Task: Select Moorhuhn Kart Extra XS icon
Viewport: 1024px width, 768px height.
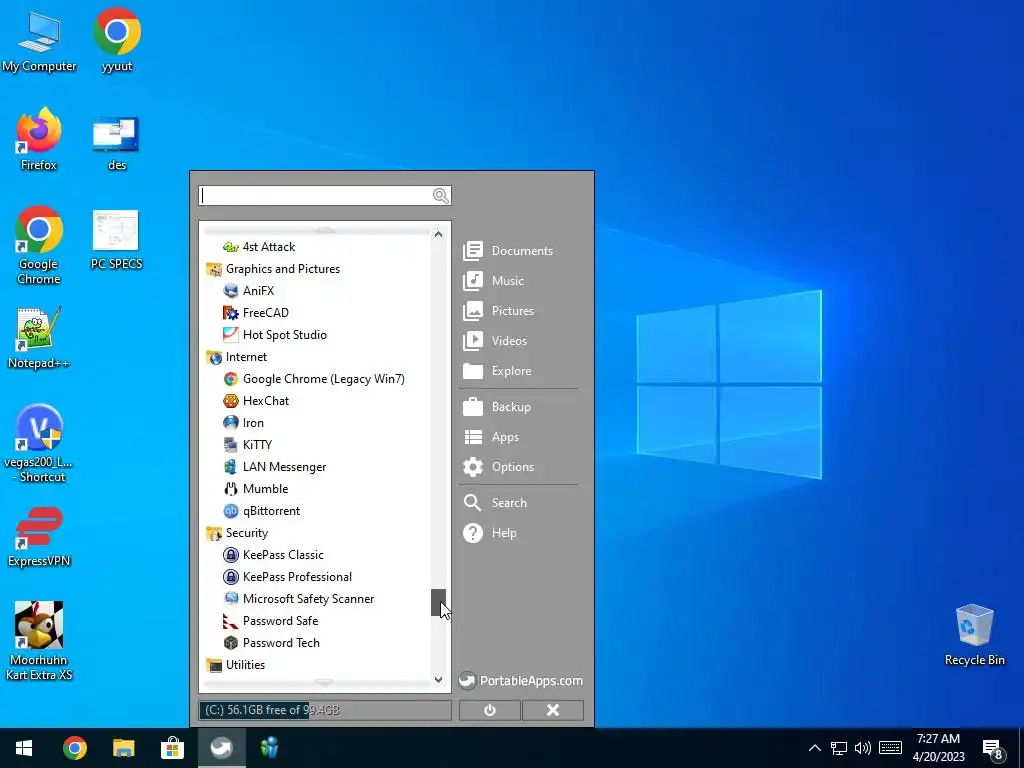Action: click(x=39, y=641)
